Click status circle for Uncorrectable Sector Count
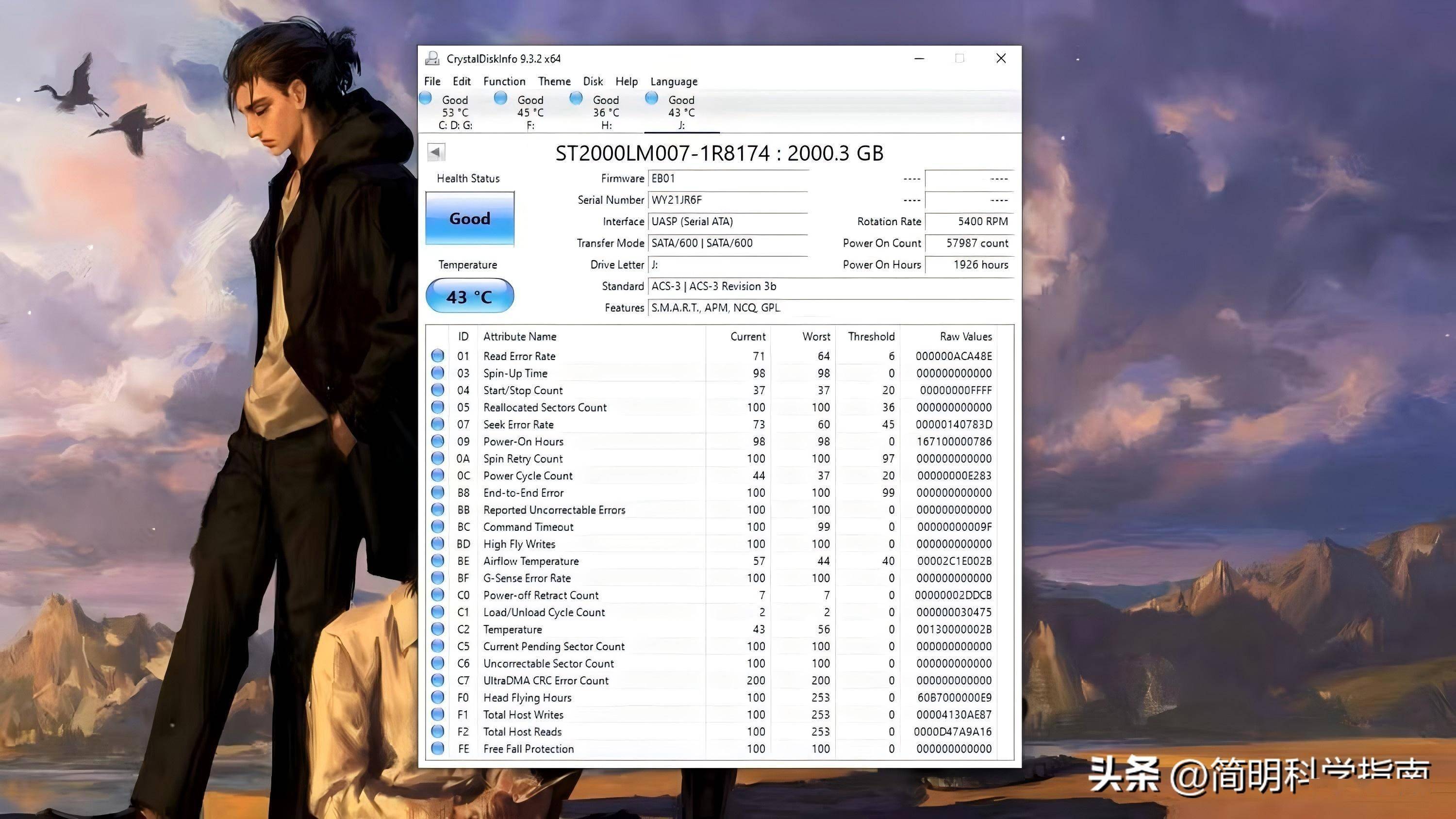 tap(437, 663)
